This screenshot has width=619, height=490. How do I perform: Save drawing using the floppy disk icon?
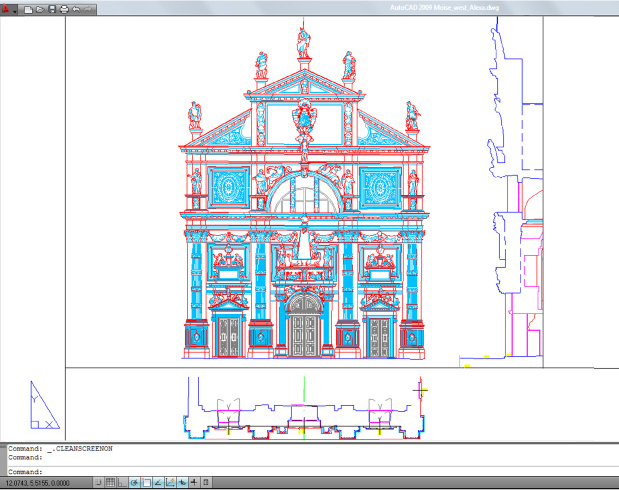click(x=52, y=9)
